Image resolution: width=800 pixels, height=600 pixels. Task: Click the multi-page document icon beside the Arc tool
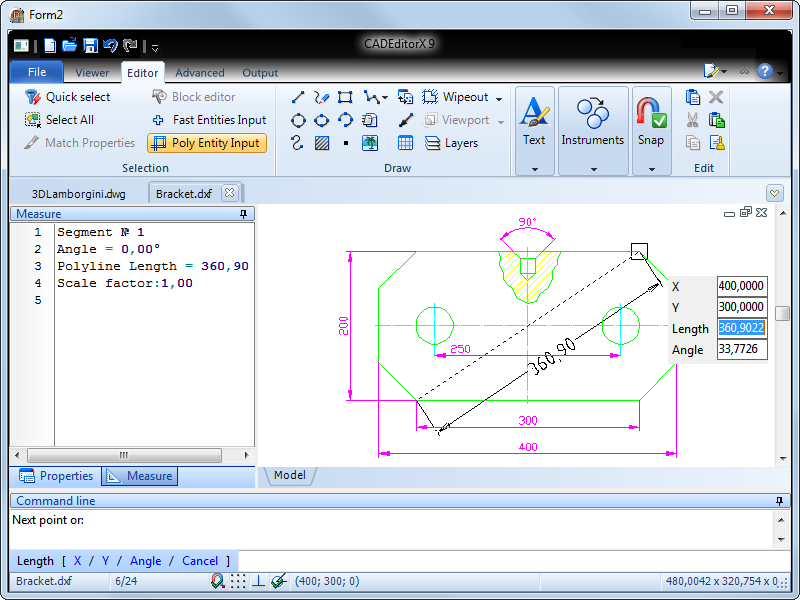369,120
